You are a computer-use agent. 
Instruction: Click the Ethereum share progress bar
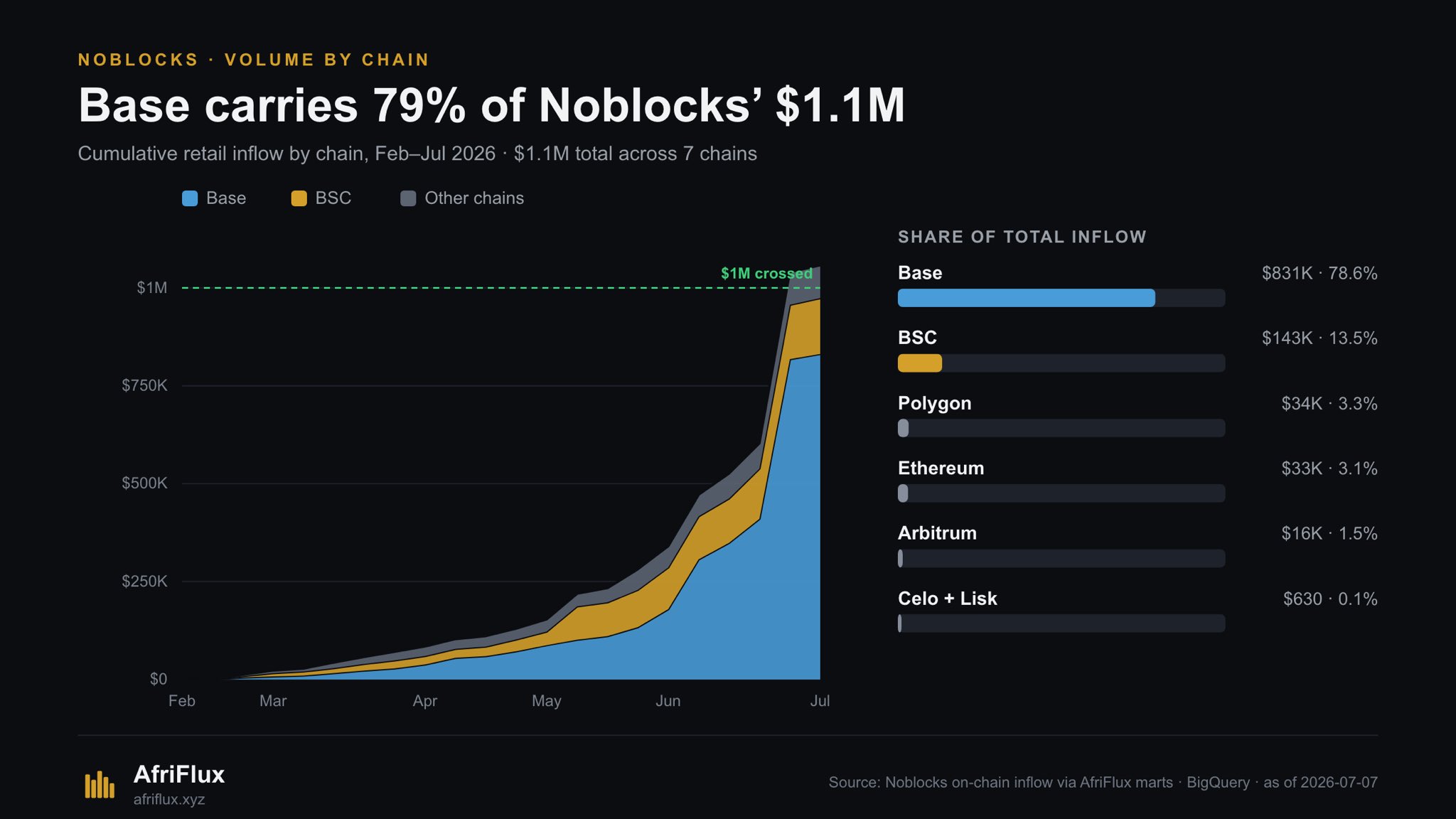coord(1061,493)
